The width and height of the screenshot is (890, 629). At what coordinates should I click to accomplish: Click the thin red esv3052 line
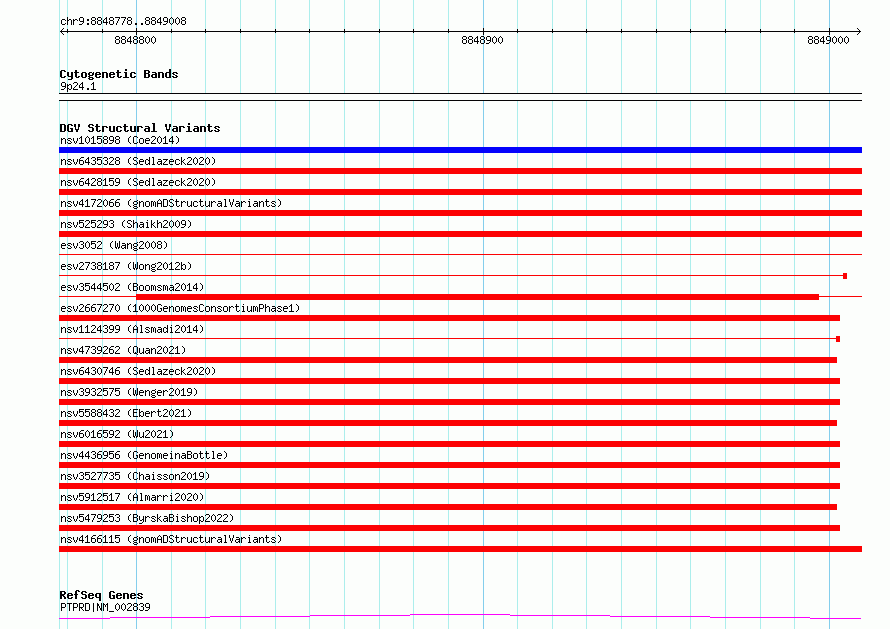(x=460, y=254)
